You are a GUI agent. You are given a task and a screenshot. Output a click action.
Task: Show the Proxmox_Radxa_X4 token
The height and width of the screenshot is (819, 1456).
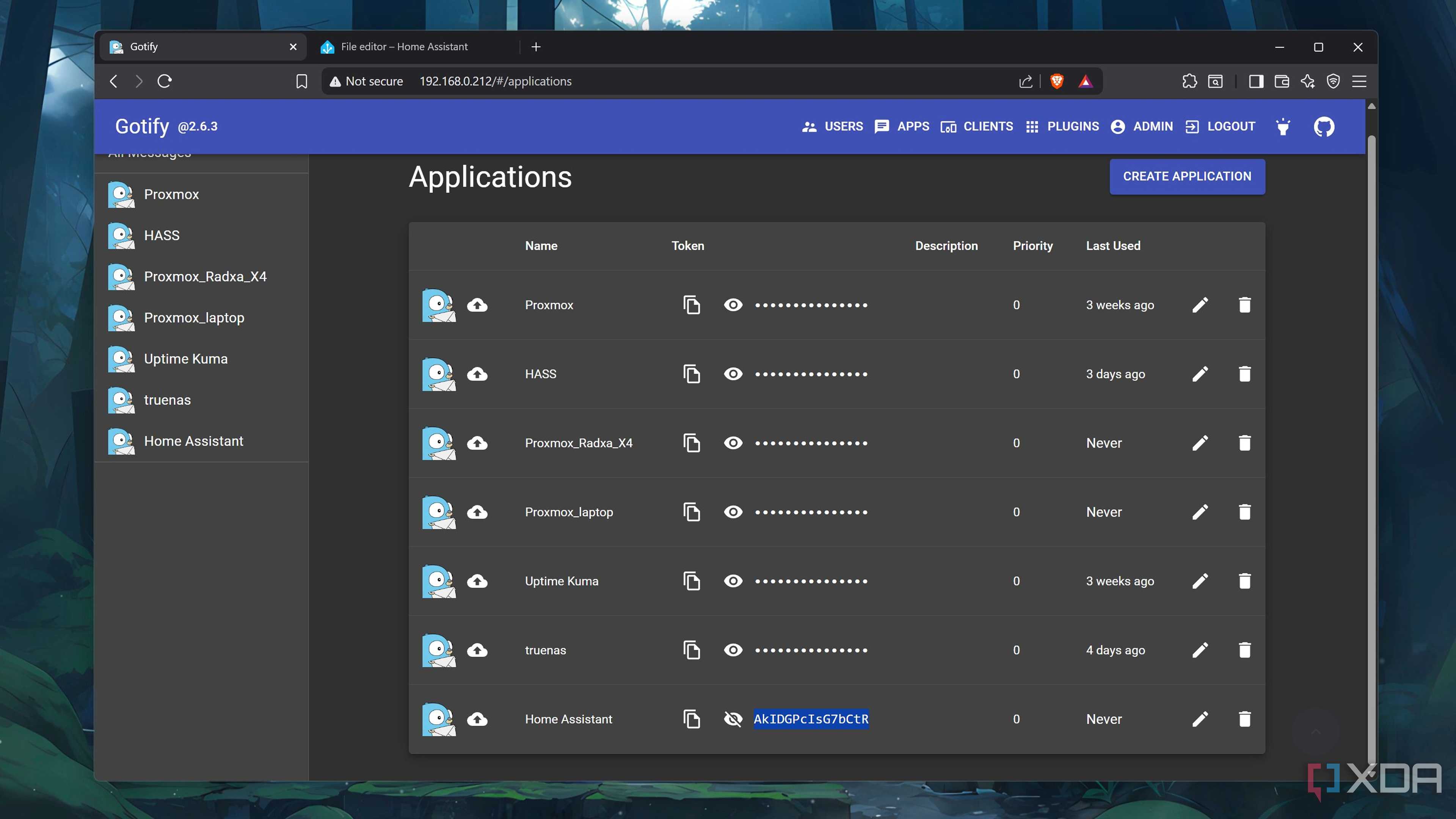(x=733, y=442)
